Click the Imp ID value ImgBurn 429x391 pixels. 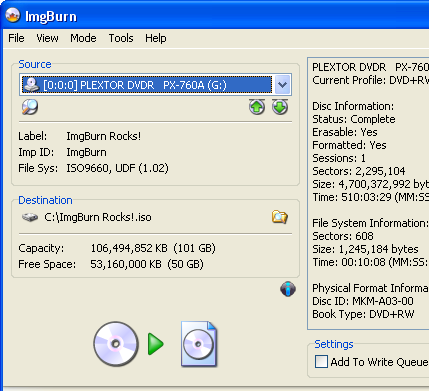(x=86, y=152)
